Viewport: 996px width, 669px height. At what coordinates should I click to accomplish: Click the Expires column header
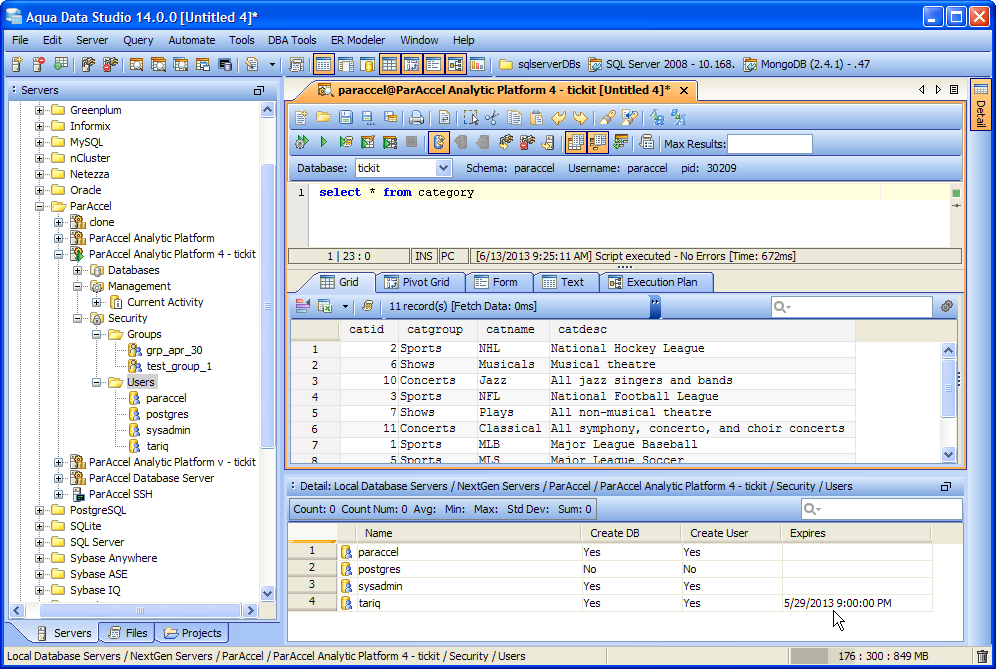(856, 533)
